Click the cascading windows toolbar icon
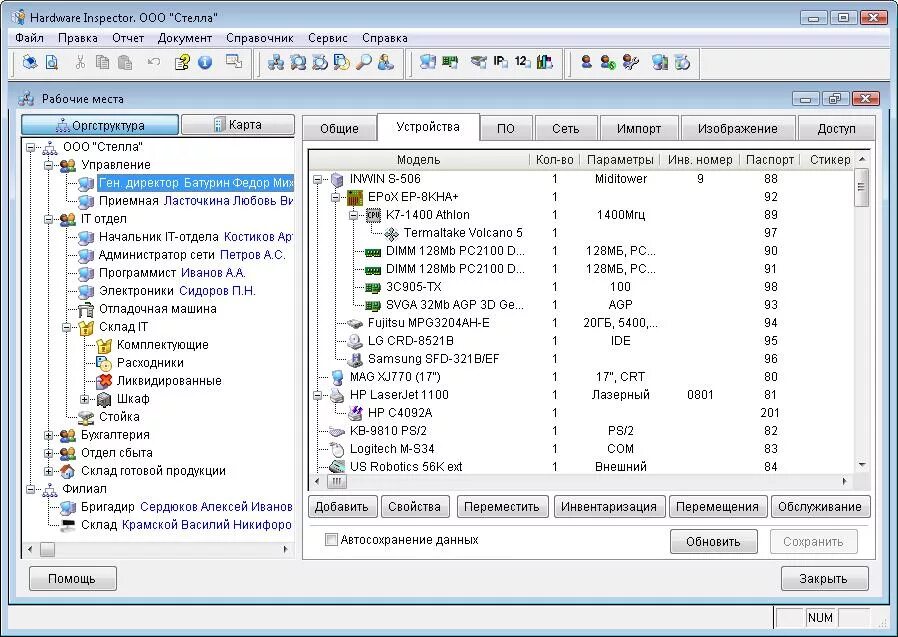 coord(234,61)
